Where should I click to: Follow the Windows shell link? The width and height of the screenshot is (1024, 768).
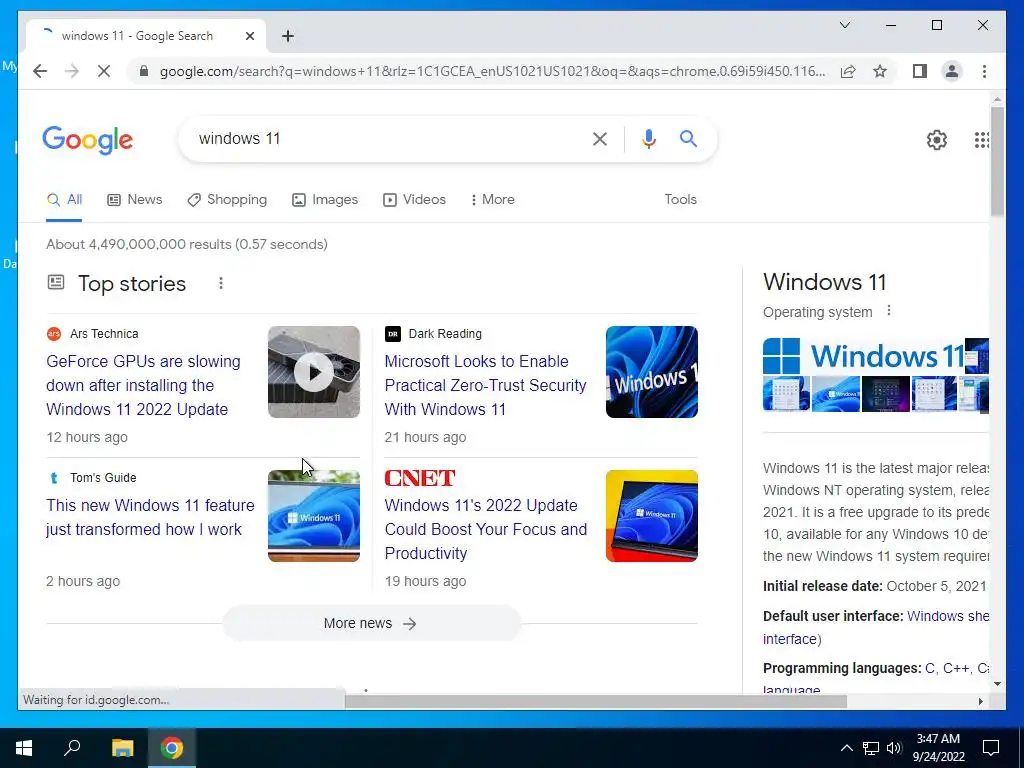pyautogui.click(x=948, y=616)
